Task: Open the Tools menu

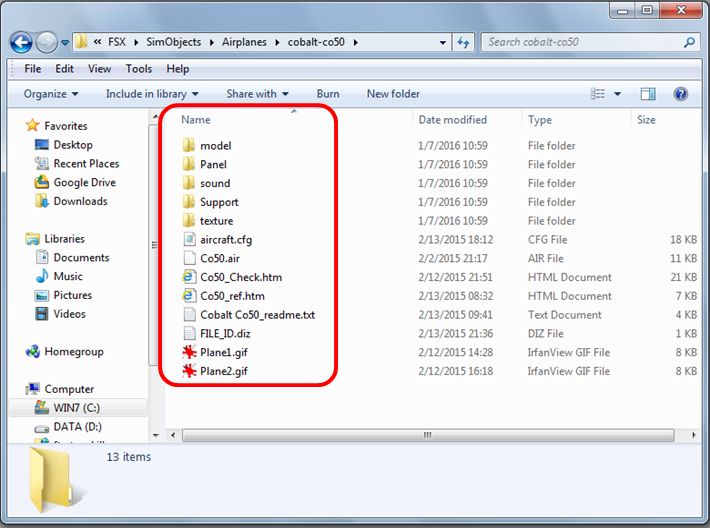Action: point(139,69)
